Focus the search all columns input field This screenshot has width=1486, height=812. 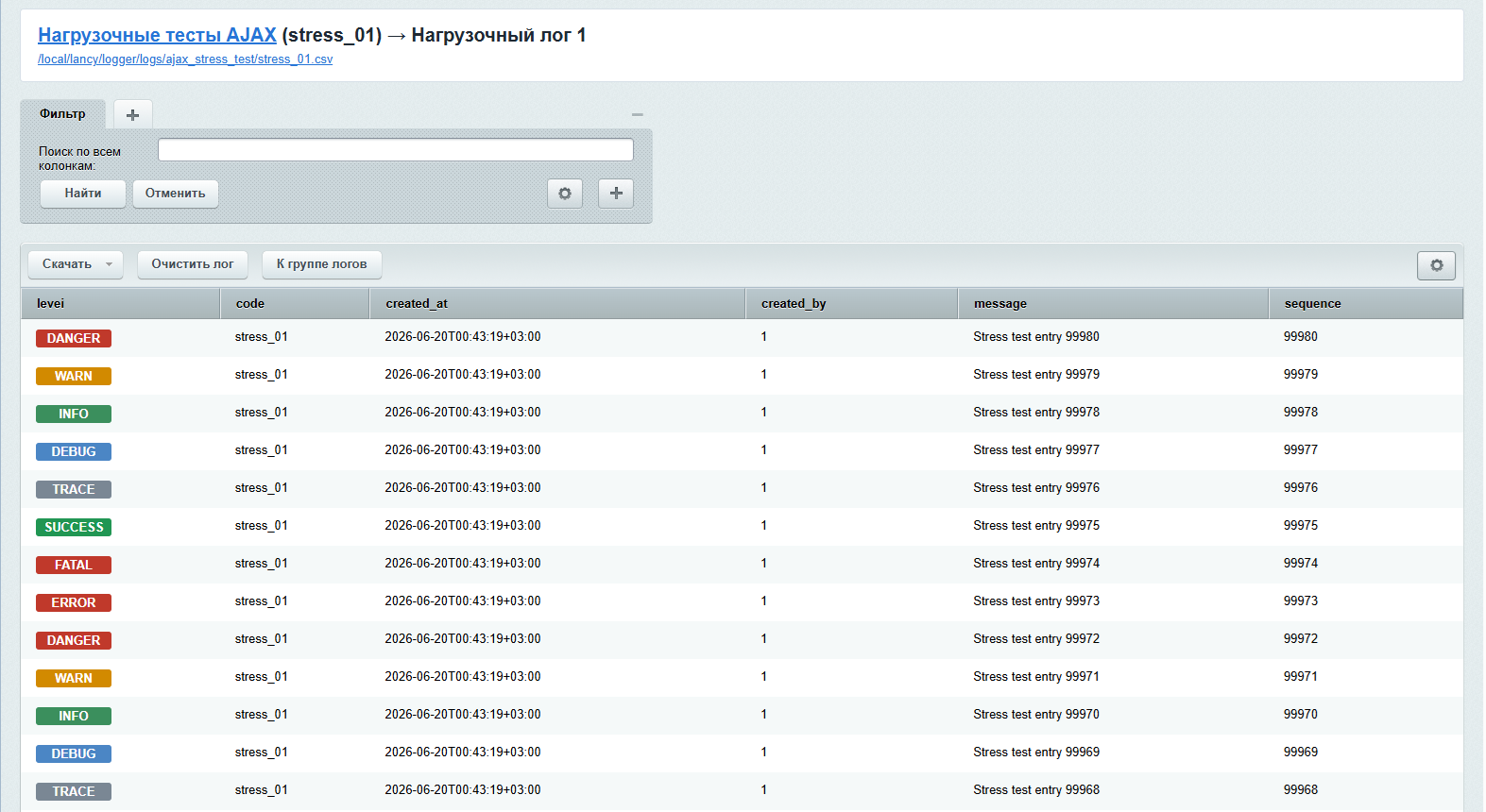click(396, 150)
